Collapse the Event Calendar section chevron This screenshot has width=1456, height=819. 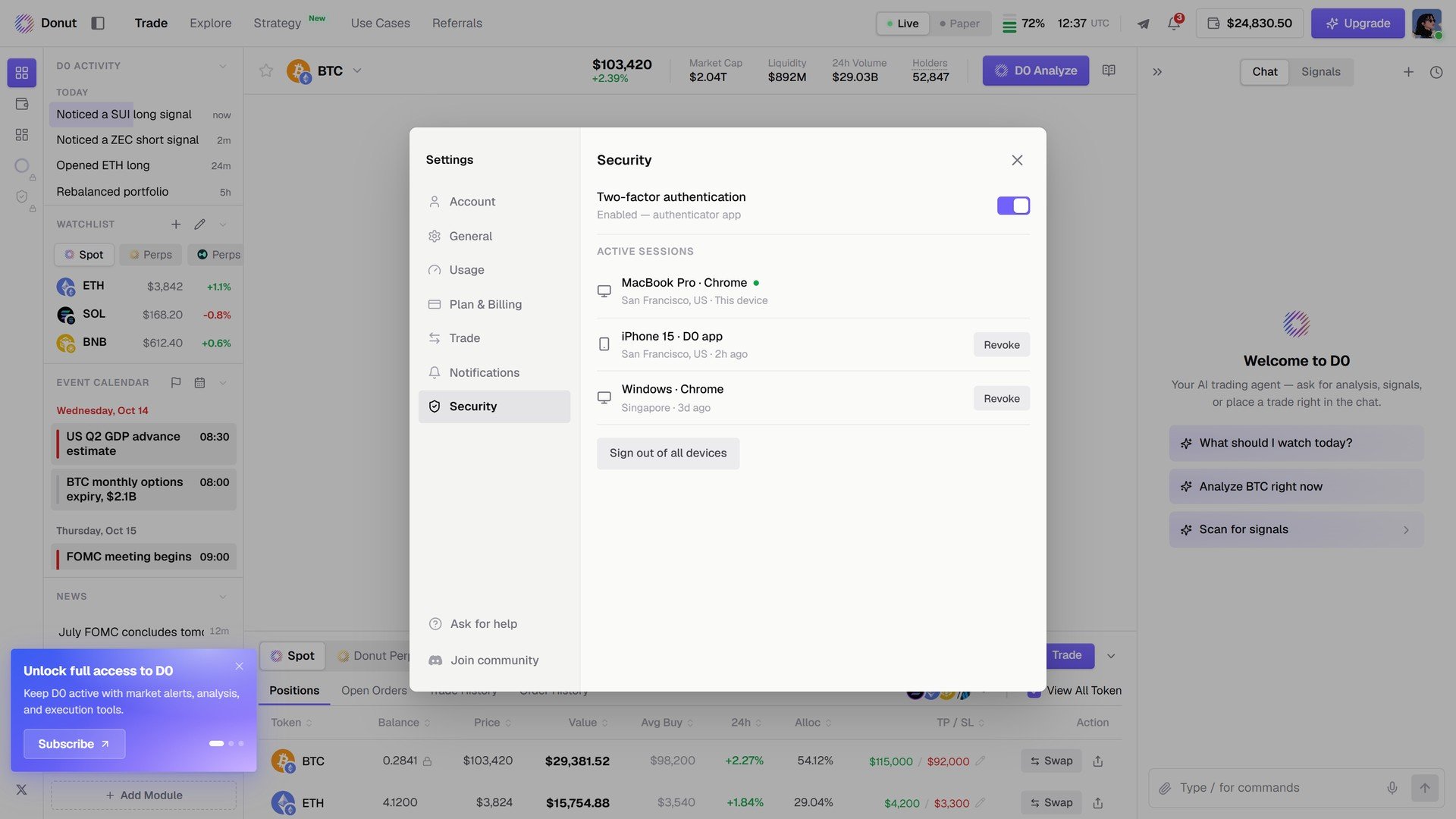[223, 383]
